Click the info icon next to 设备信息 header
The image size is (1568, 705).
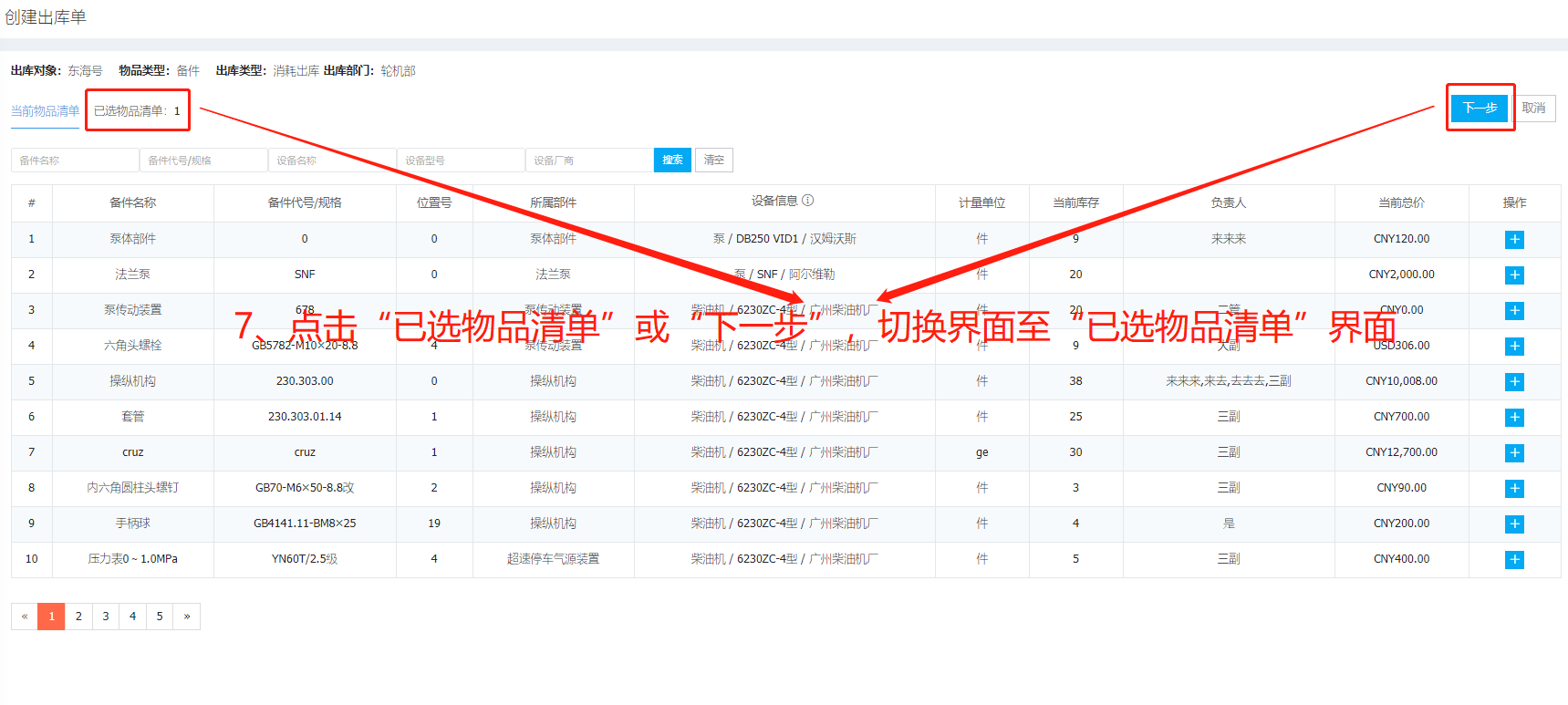(x=807, y=201)
